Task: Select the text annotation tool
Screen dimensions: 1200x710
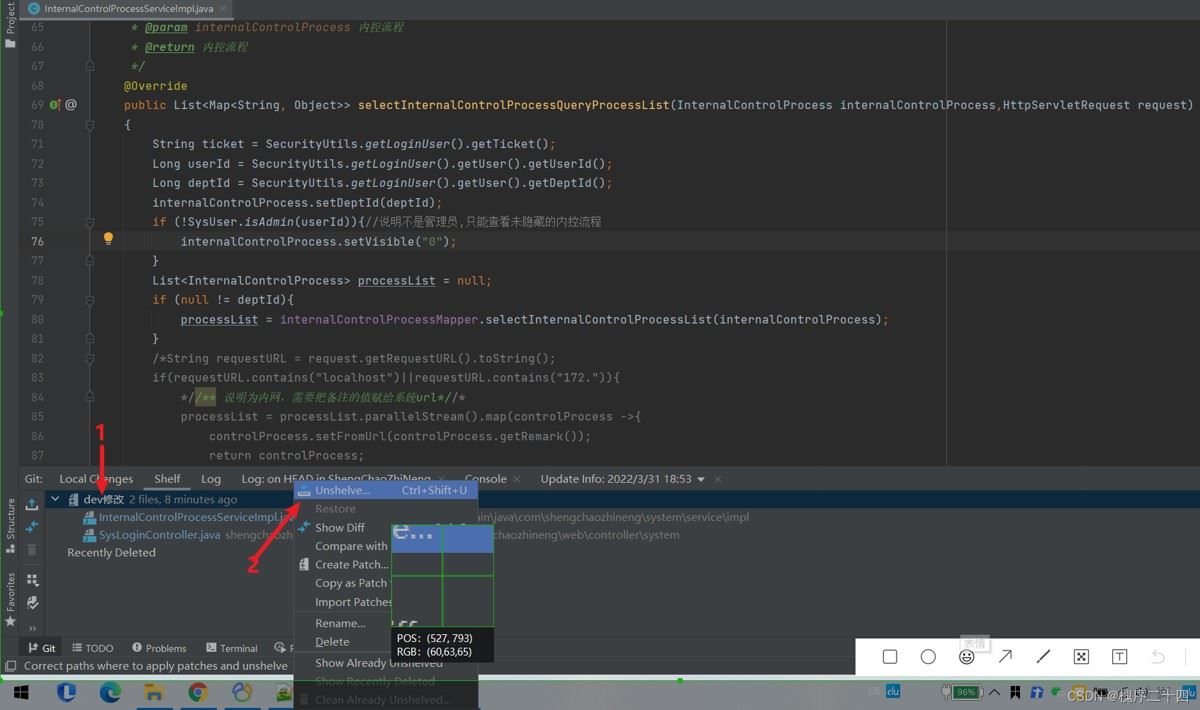Action: pos(1119,657)
